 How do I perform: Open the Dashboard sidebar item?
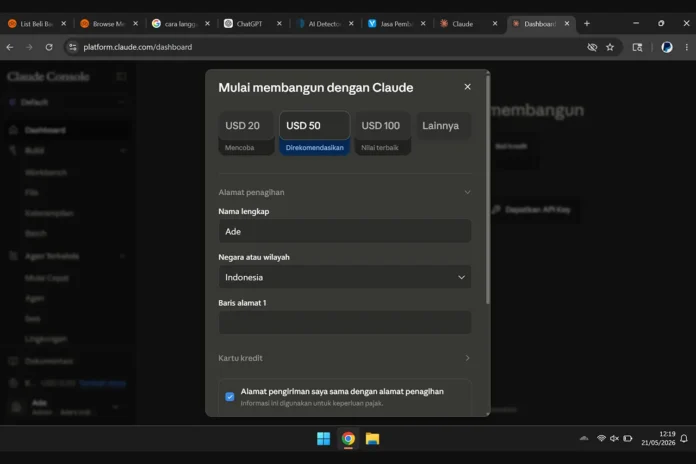coord(67,130)
